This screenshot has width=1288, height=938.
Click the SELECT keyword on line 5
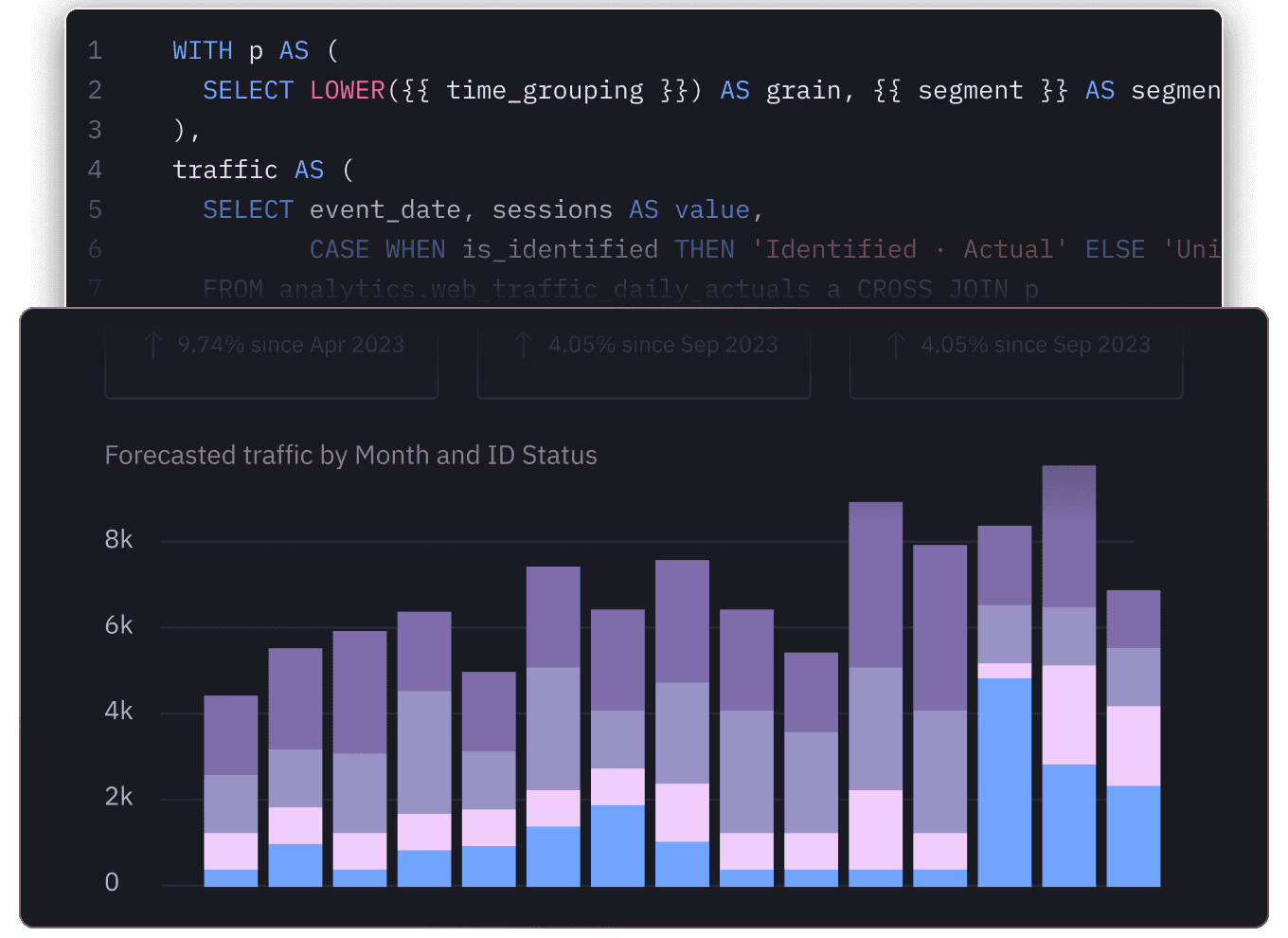(248, 209)
